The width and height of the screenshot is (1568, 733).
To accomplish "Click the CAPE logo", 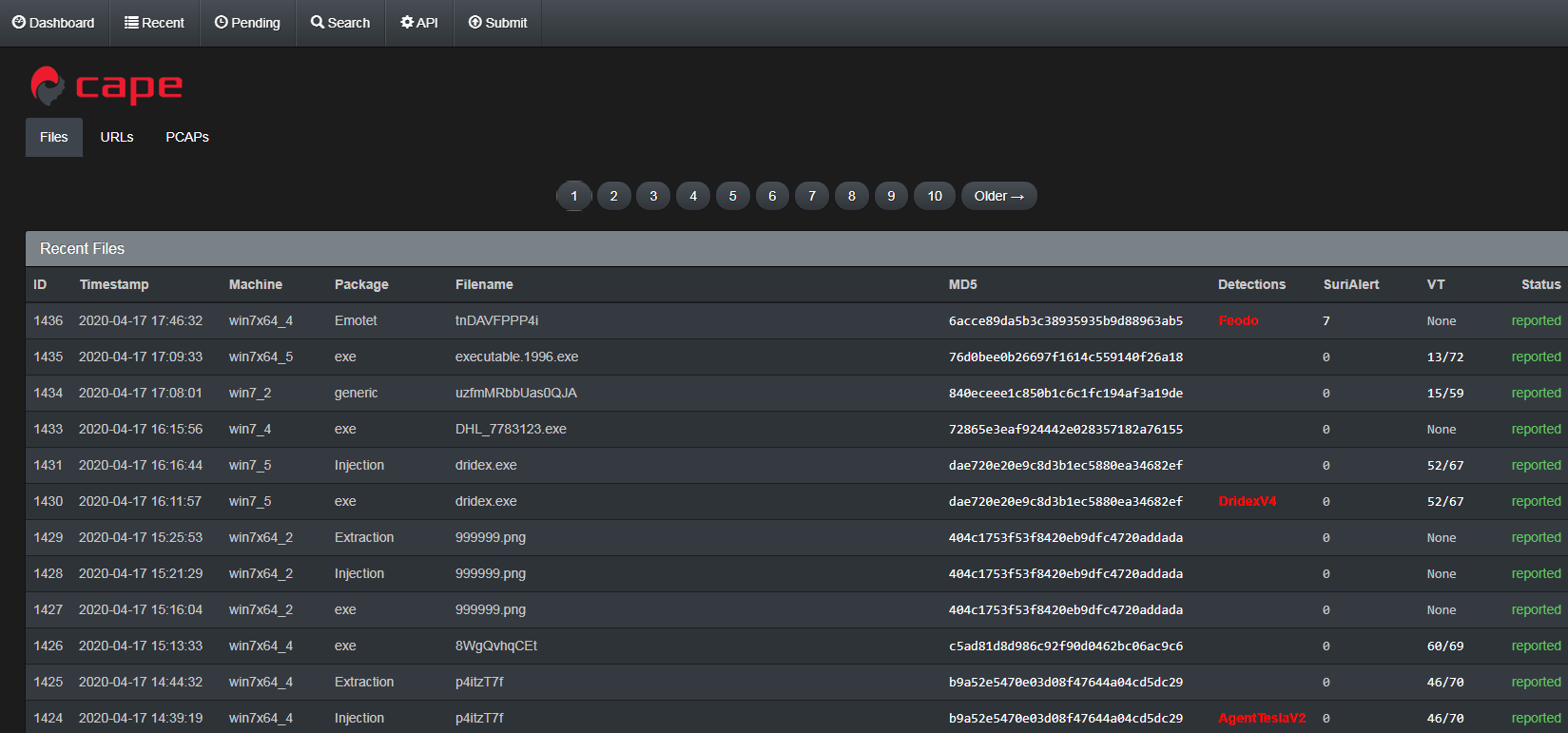I will 106,87.
